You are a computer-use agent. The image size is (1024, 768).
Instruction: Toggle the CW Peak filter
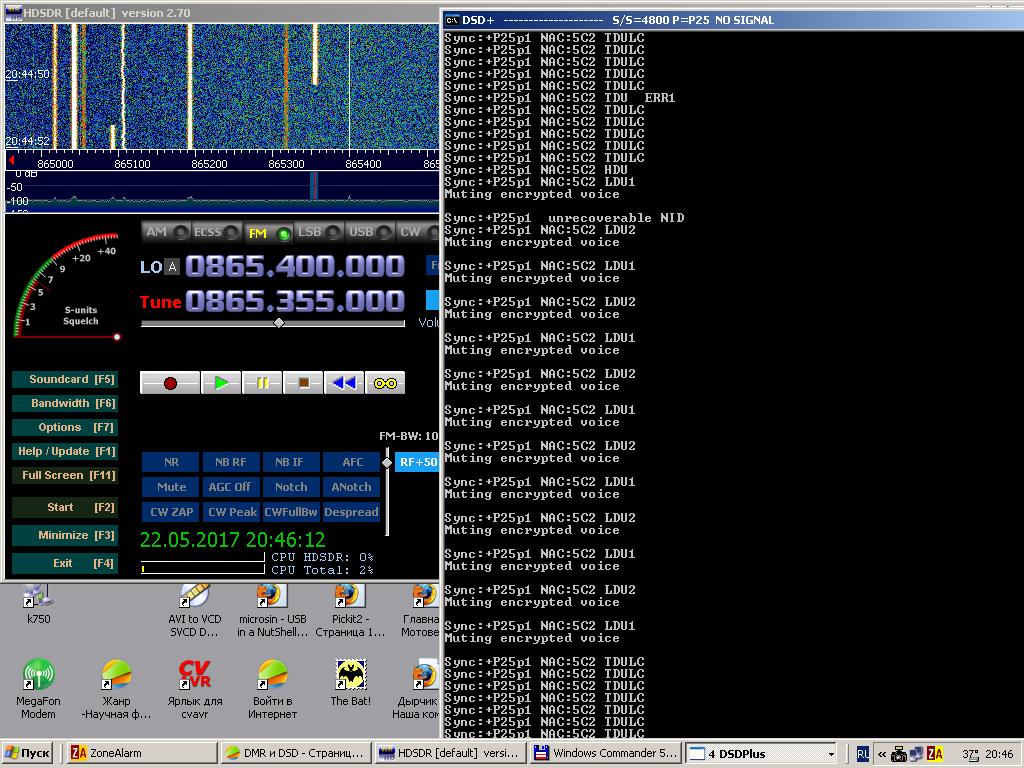[x=231, y=512]
